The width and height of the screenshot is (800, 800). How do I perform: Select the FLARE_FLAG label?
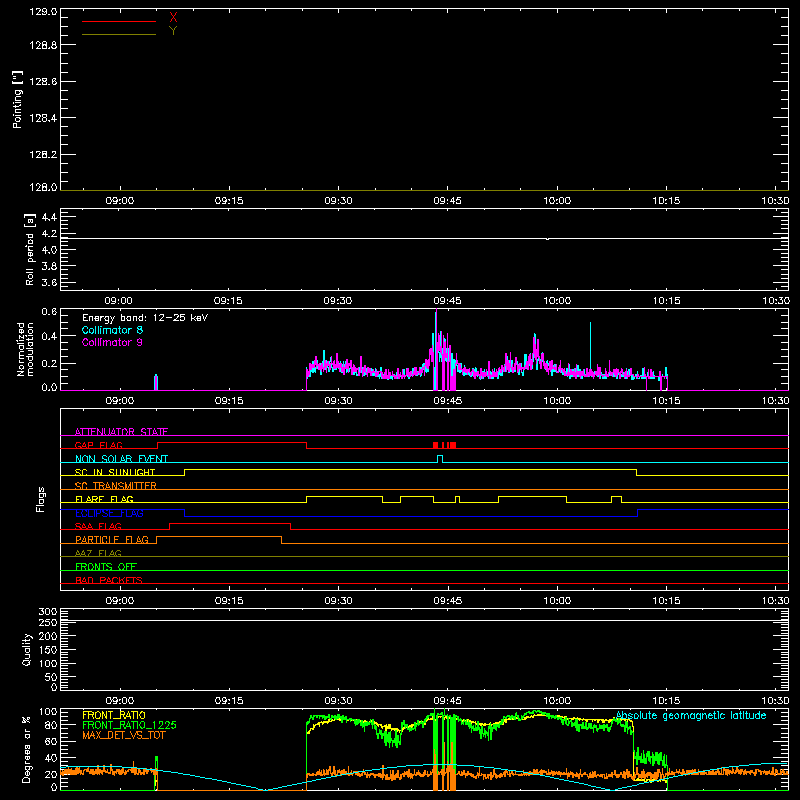[104, 499]
